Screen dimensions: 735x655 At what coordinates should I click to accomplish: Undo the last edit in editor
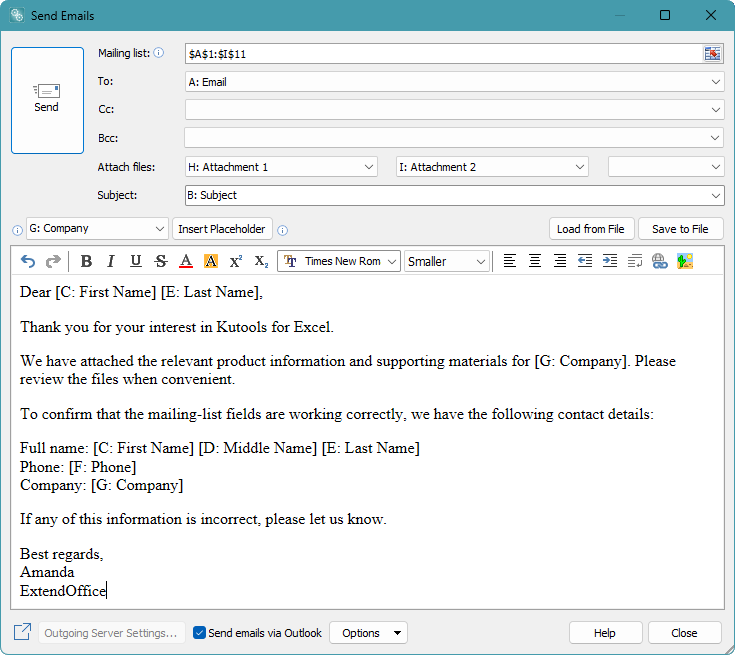click(28, 261)
